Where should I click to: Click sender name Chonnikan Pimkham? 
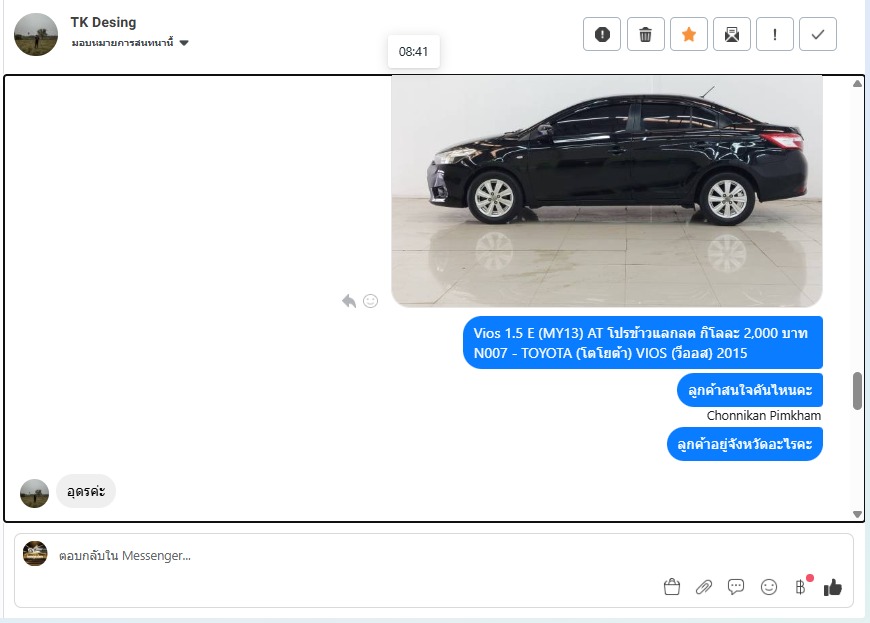763,416
